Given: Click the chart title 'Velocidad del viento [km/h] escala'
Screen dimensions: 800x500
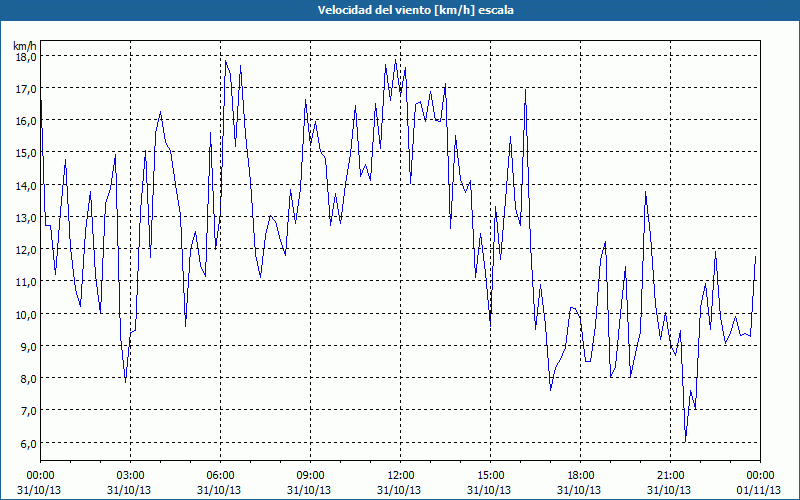Looking at the screenshot, I should coord(415,10).
